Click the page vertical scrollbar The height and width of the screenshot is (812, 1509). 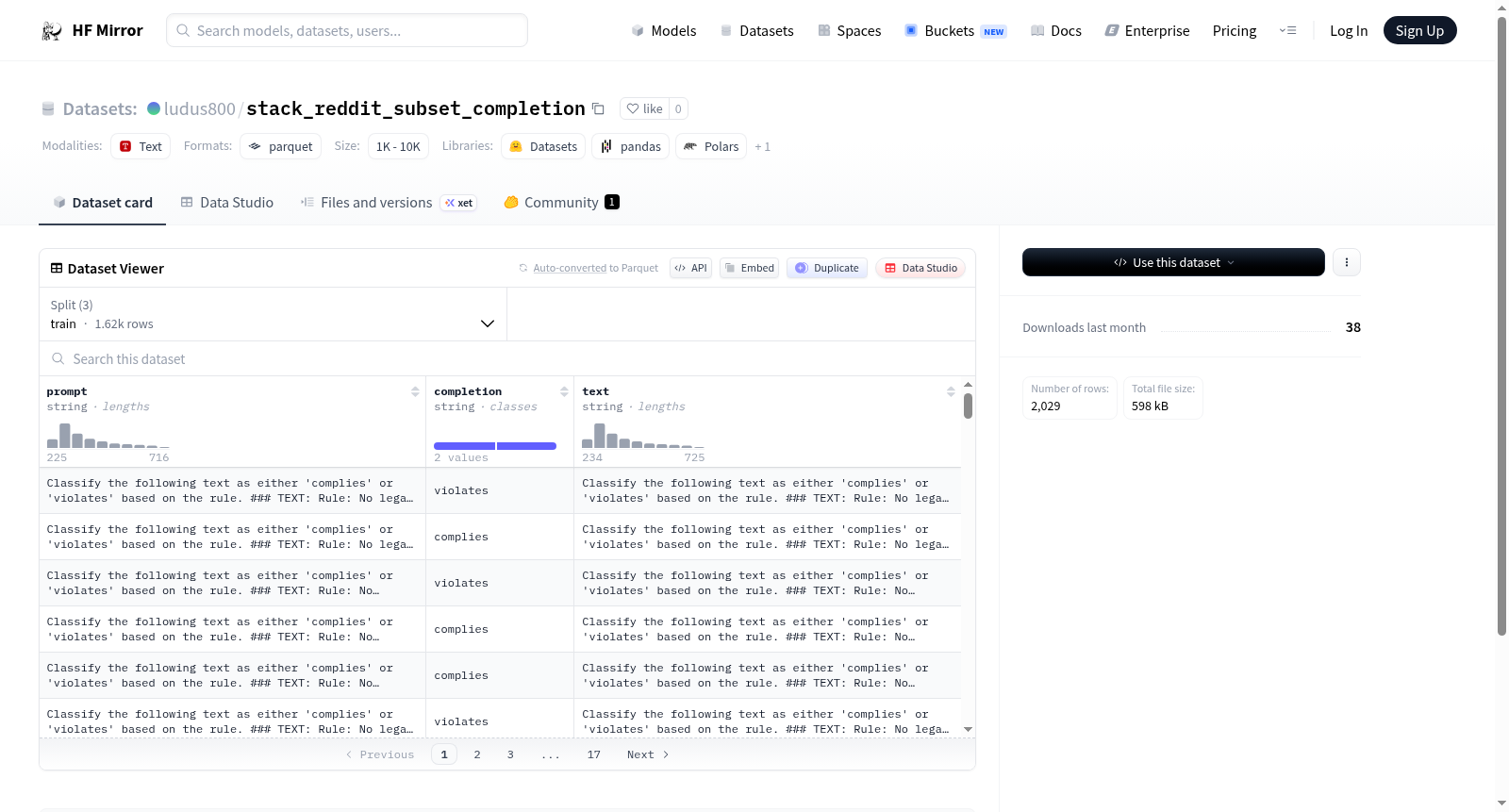(x=1501, y=325)
